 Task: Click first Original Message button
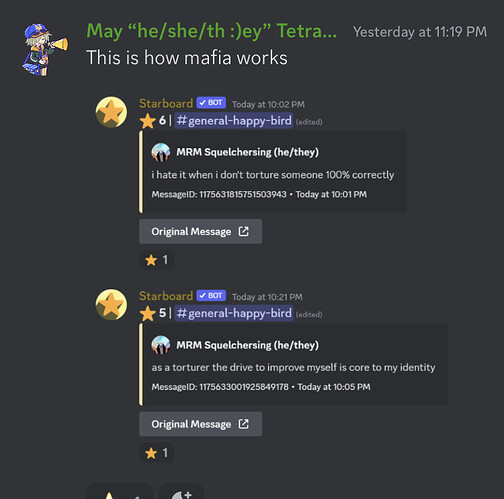point(201,231)
